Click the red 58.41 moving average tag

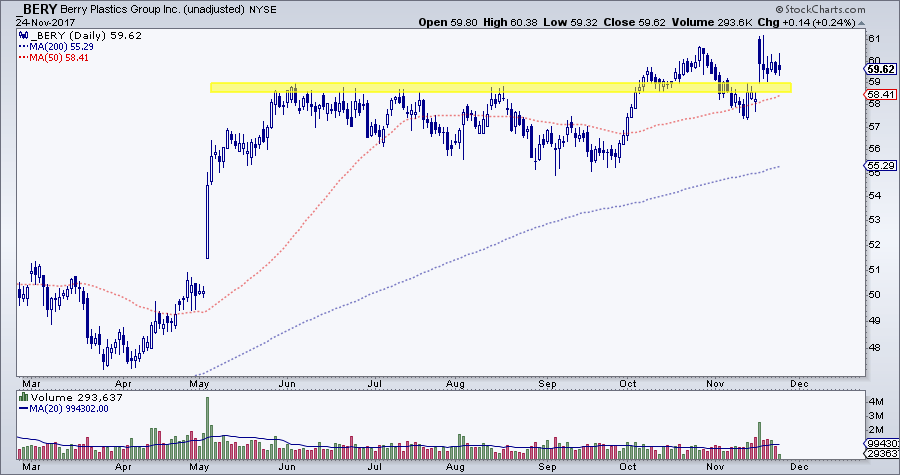coord(879,95)
